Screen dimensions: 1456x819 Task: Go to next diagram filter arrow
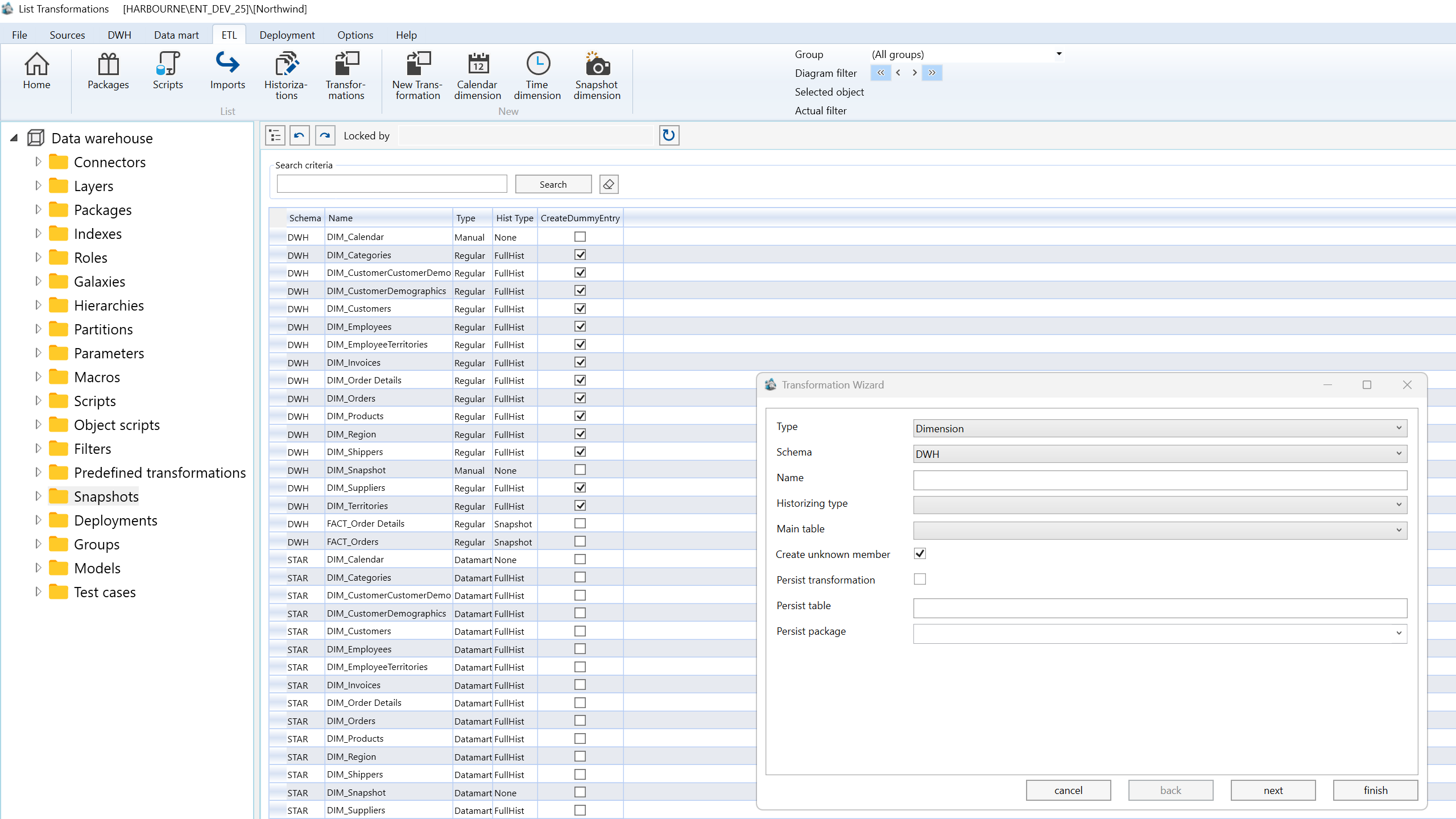tap(915, 73)
